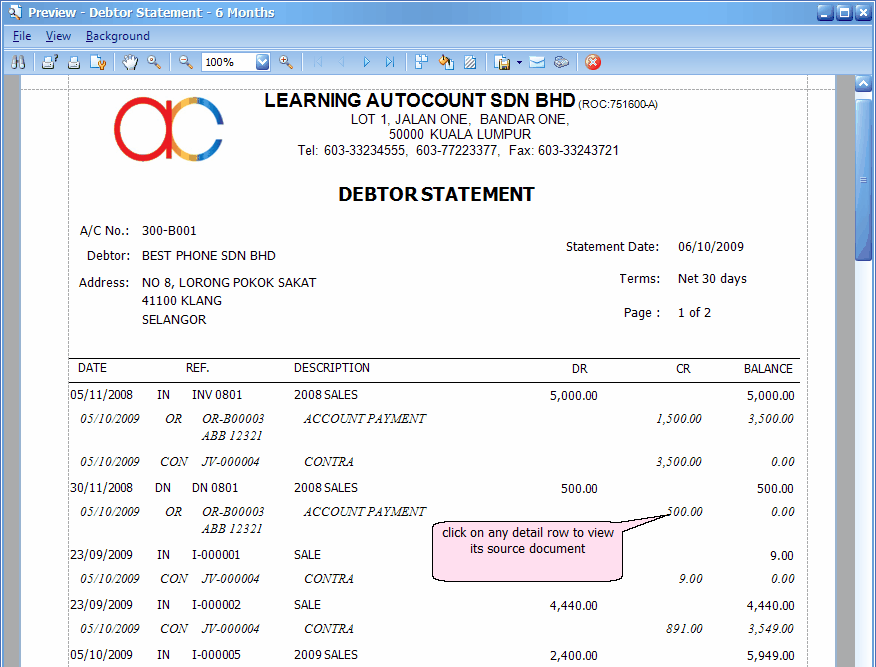Open the zoom percentage dropdown
This screenshot has height=667, width=876.
263,62
